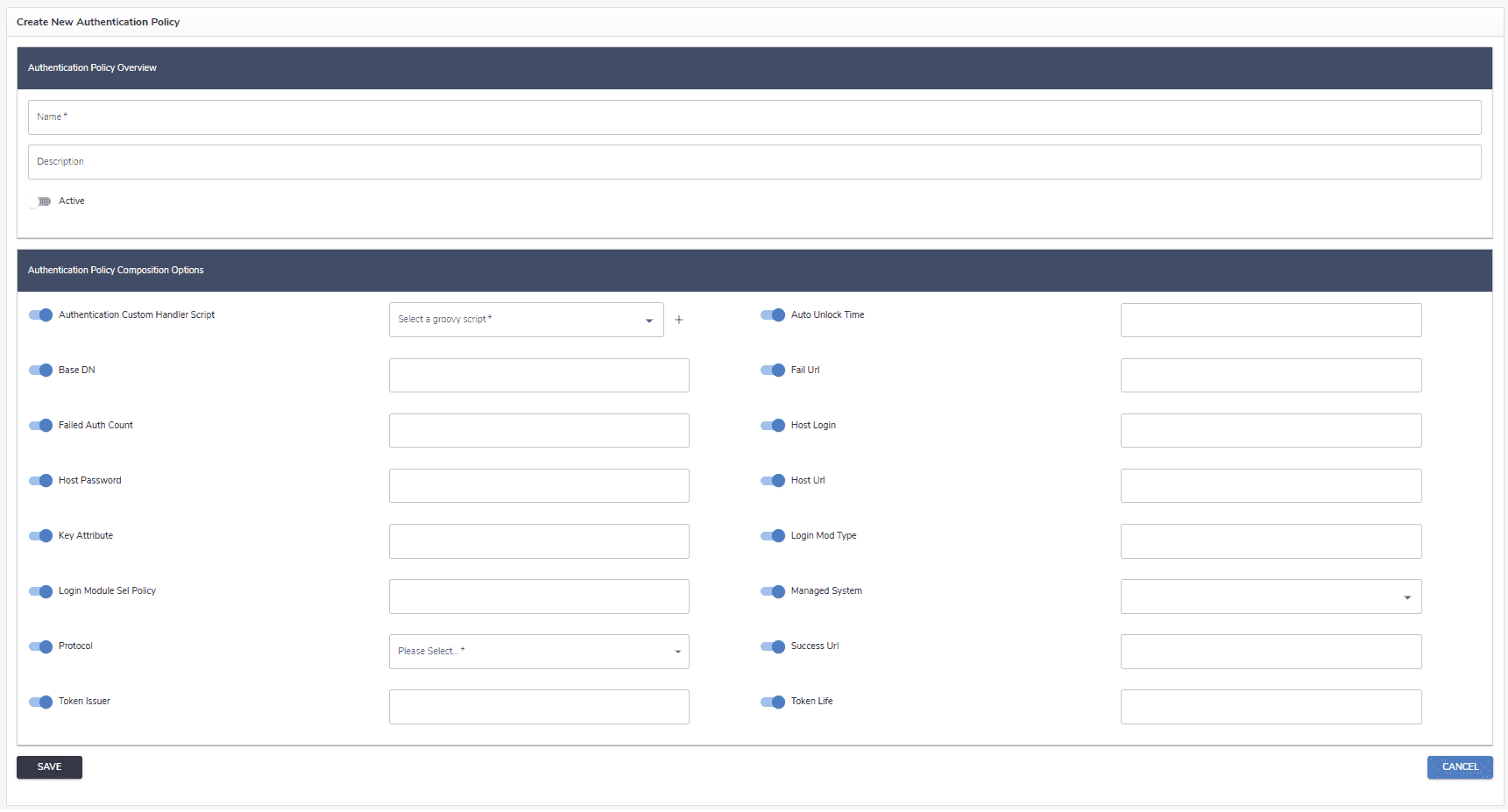Expand the Protocol Please Select dropdown

(x=539, y=652)
